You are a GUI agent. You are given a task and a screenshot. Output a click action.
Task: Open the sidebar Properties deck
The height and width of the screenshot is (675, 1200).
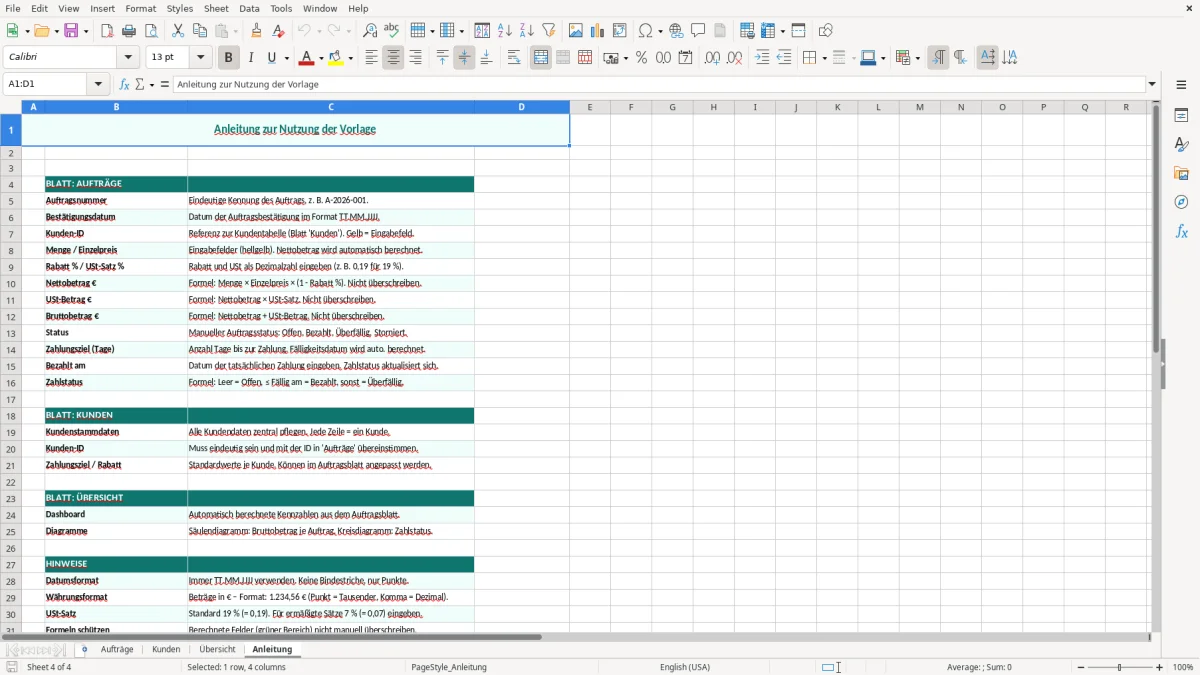1181,116
